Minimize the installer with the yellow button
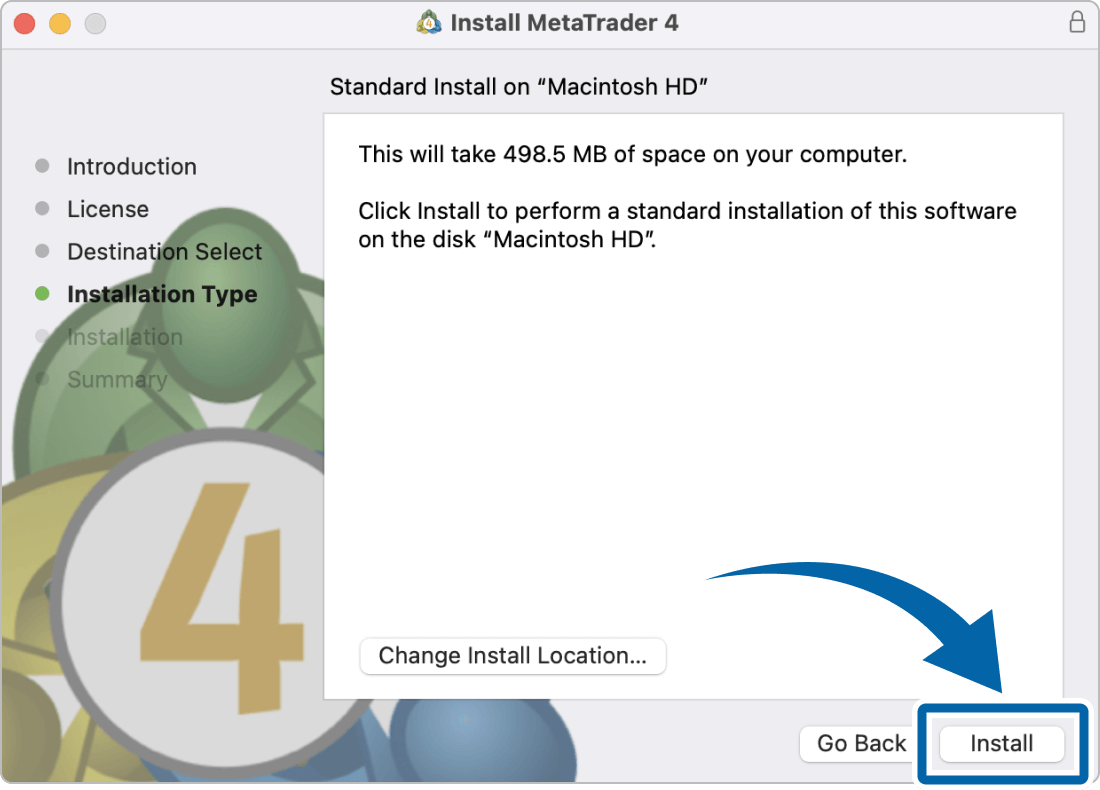Screen dimensions: 1100x790 (60, 23)
